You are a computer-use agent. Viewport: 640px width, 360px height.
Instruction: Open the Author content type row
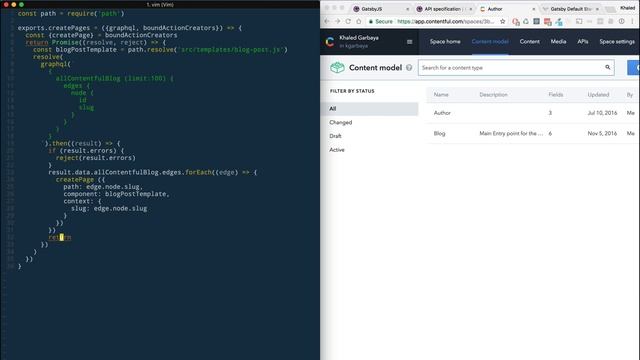533,113
